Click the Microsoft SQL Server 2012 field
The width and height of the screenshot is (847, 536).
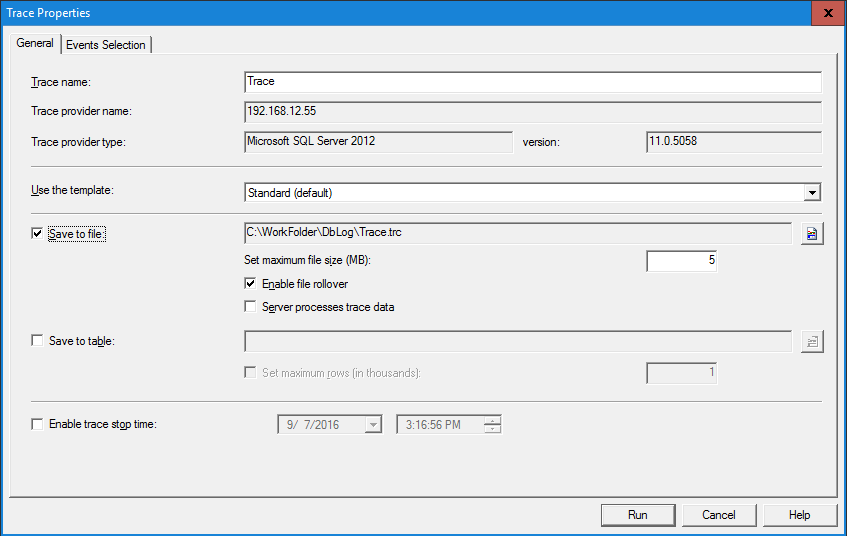pos(378,142)
